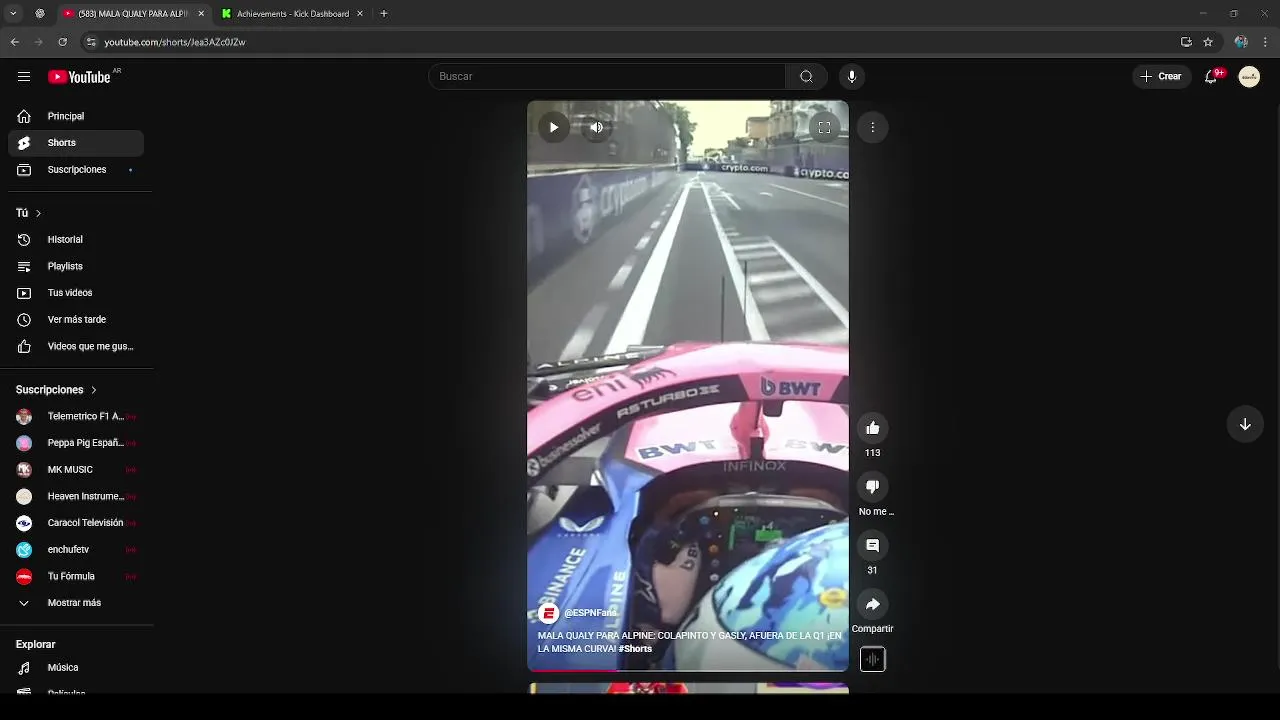Share the Short with Compartir

click(873, 604)
